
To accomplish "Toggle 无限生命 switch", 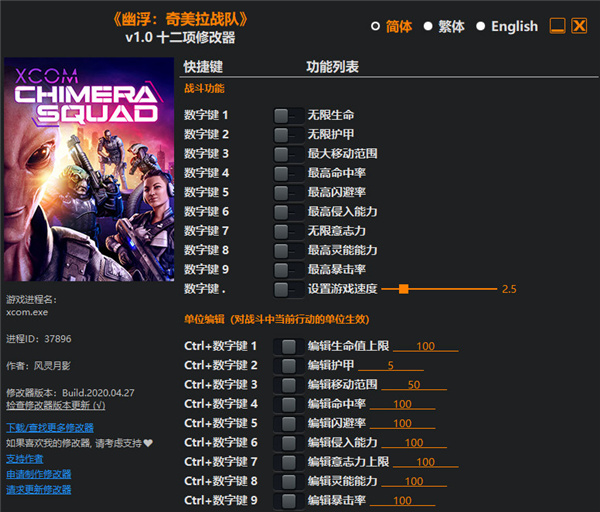I will pos(289,116).
